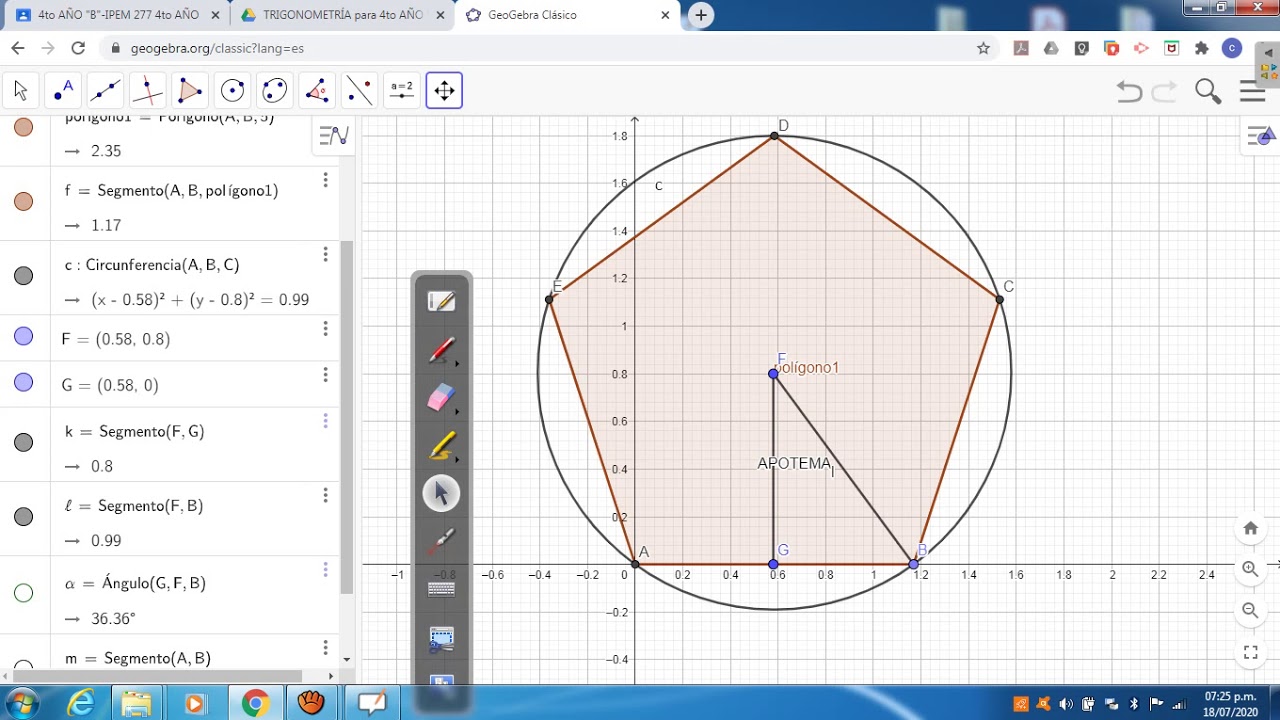Viewport: 1280px width, 720px height.
Task: Zoom out of the graphics view
Action: click(x=1250, y=610)
